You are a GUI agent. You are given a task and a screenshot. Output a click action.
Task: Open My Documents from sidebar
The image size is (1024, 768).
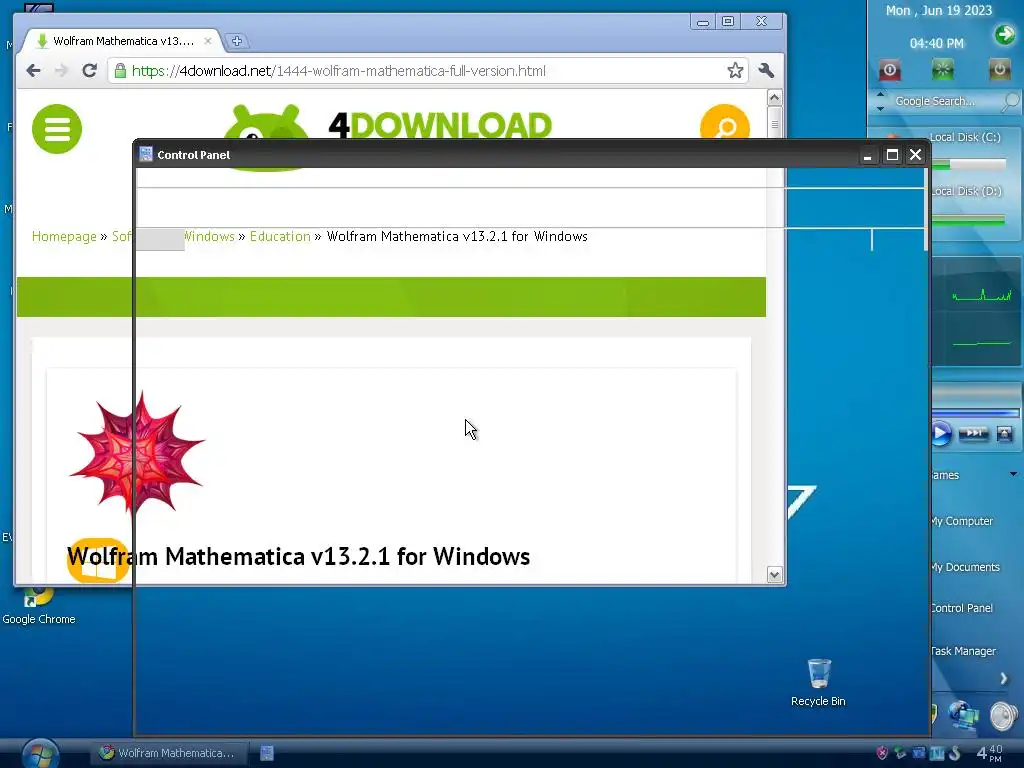pos(965,567)
